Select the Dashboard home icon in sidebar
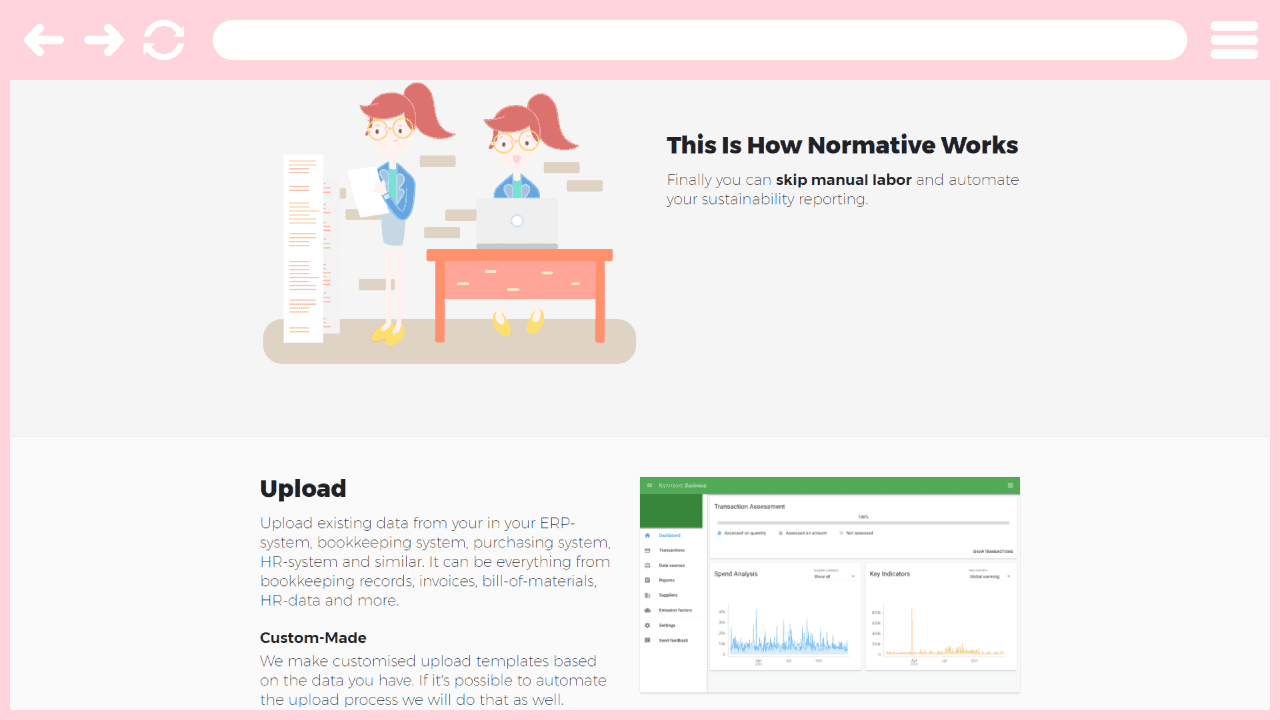 pyautogui.click(x=647, y=535)
